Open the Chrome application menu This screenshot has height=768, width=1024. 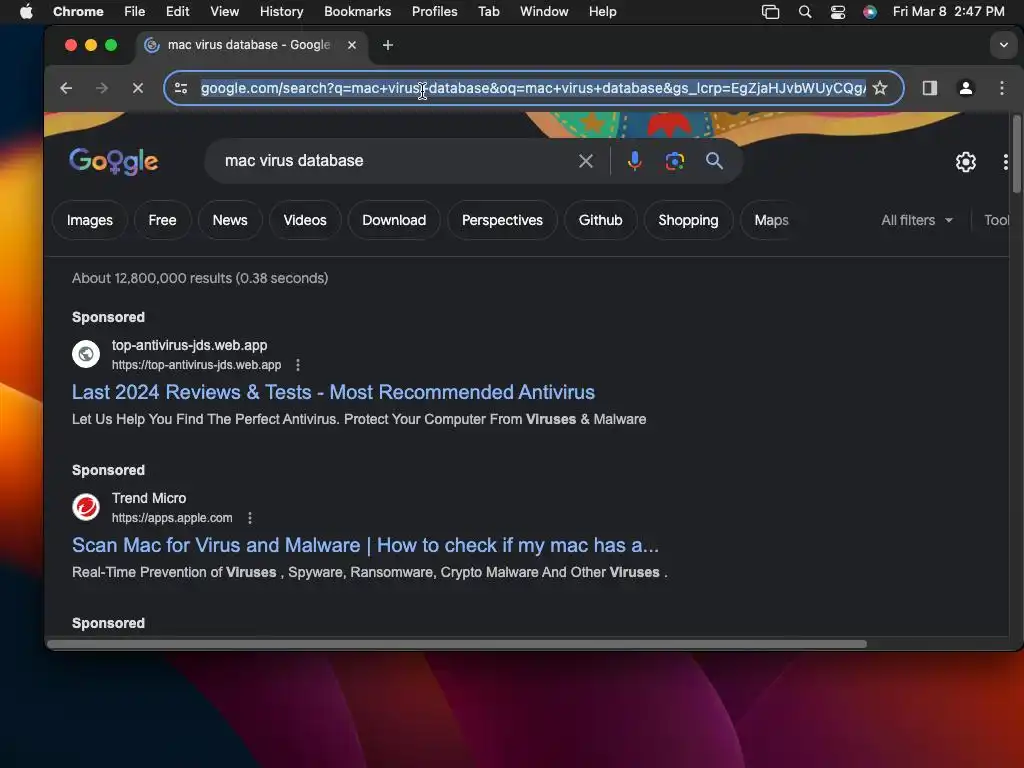[x=78, y=12]
